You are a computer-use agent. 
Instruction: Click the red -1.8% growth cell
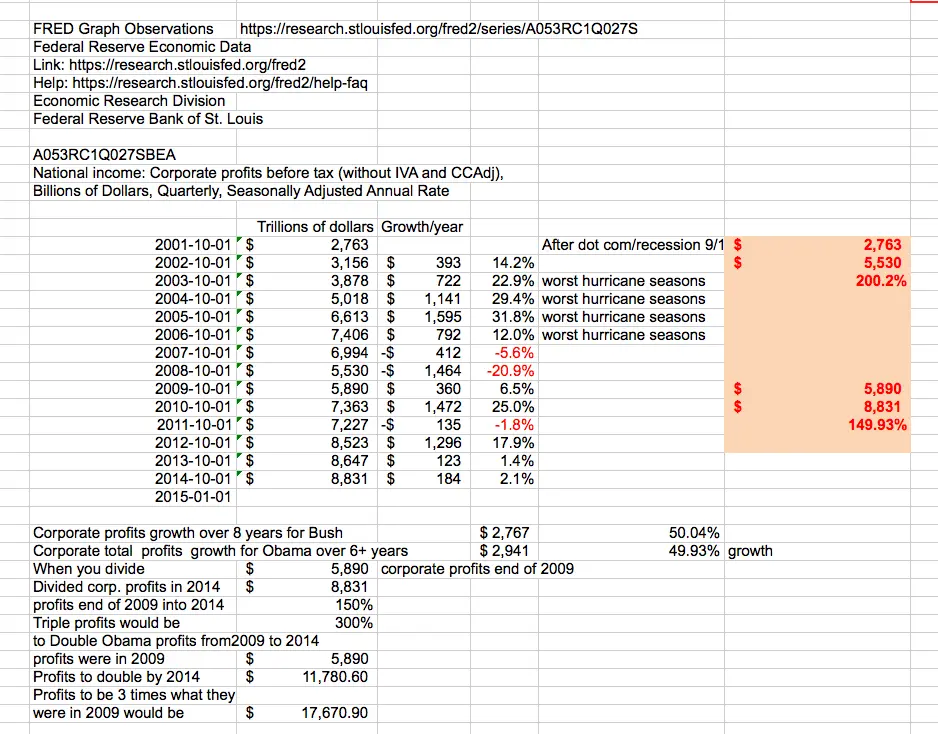tap(514, 425)
